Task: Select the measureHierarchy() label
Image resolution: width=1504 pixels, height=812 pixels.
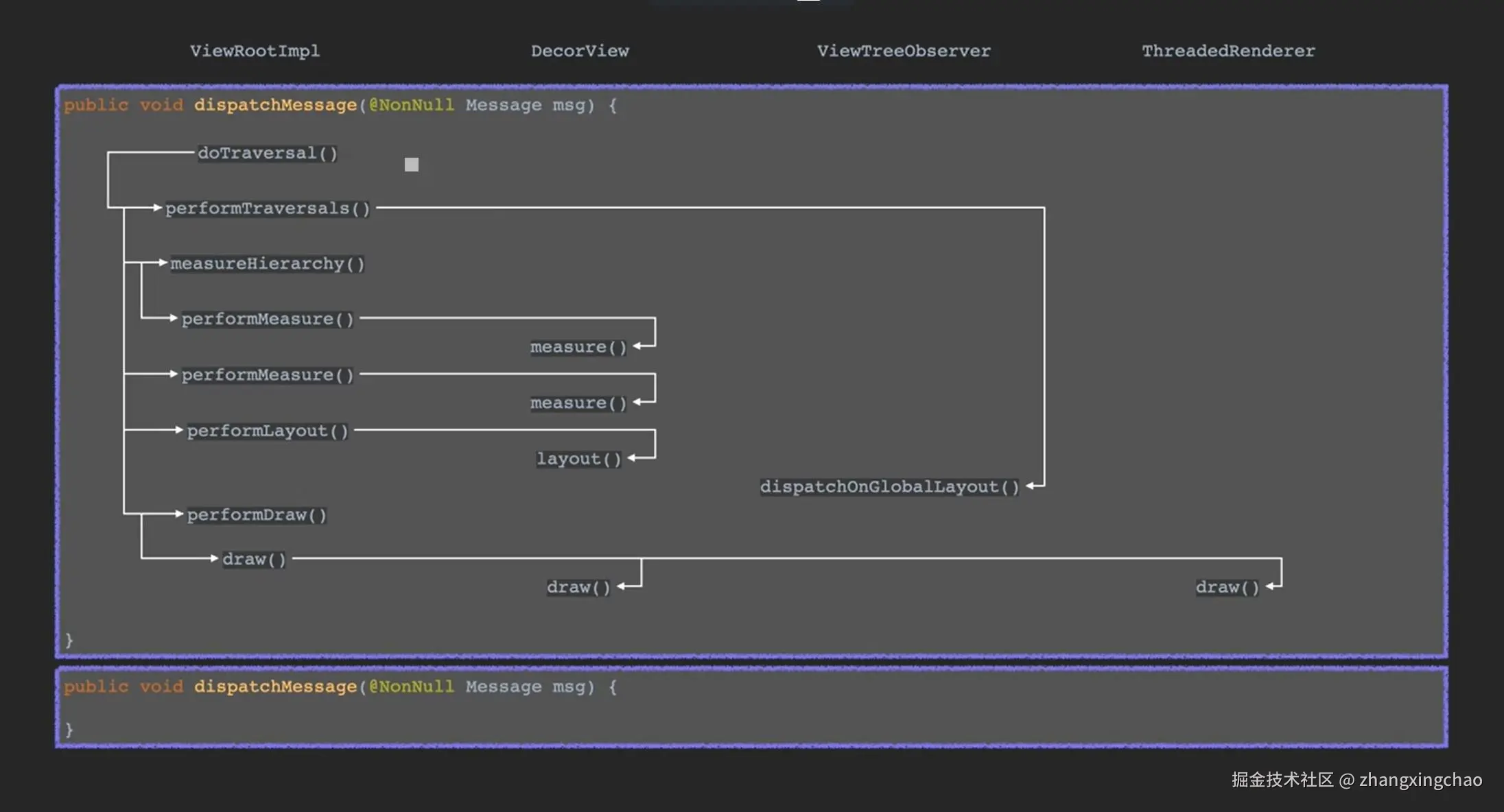Action: pyautogui.click(x=267, y=264)
